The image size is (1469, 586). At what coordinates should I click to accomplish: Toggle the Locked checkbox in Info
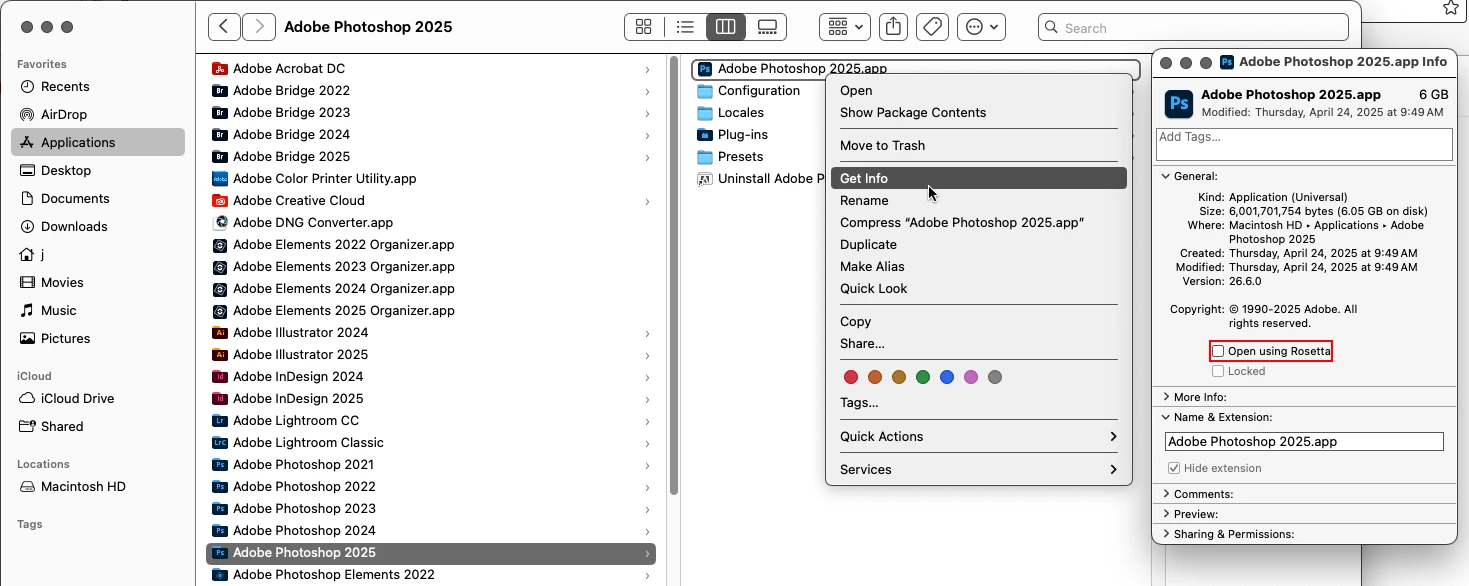[1218, 371]
